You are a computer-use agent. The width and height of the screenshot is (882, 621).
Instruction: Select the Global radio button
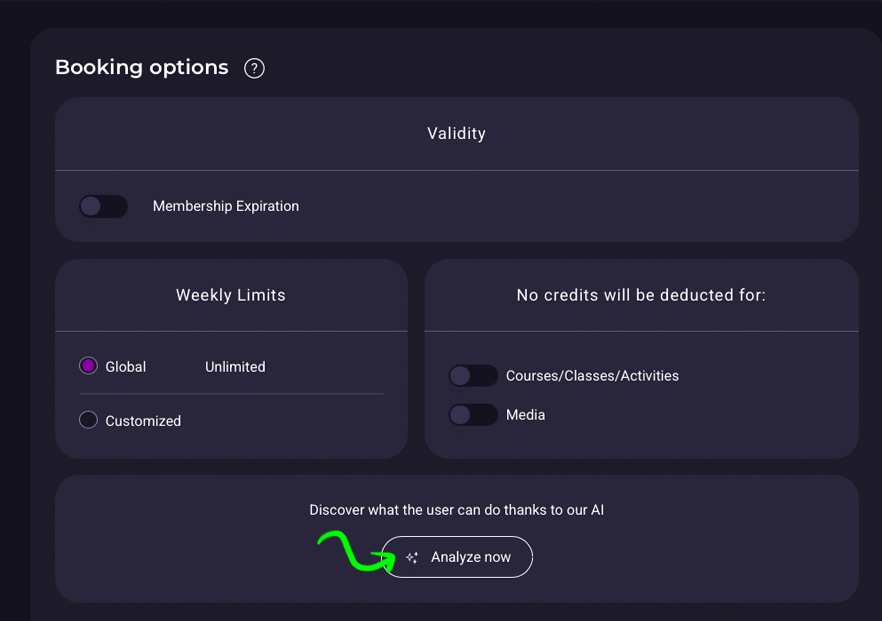tap(88, 366)
